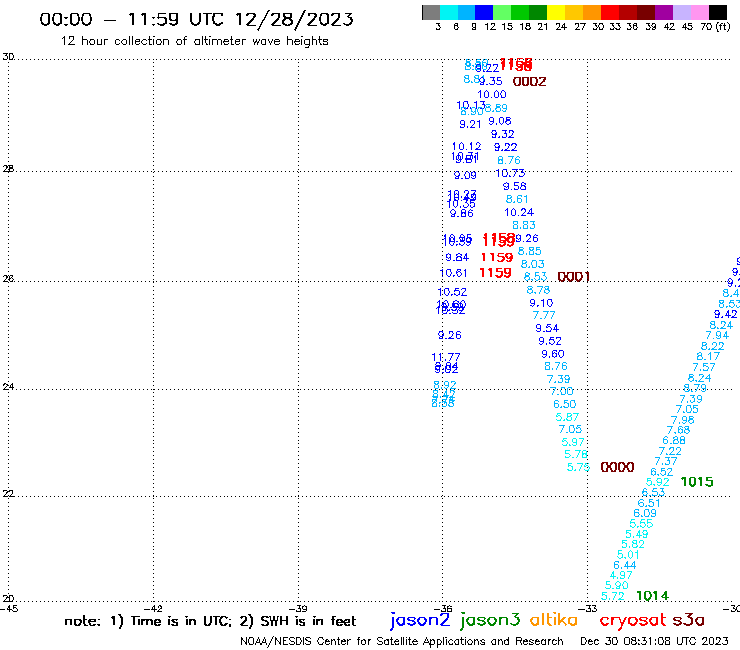Click the gray swatch in the color scale
Image resolution: width=740 pixels, height=650 pixels.
click(x=431, y=12)
